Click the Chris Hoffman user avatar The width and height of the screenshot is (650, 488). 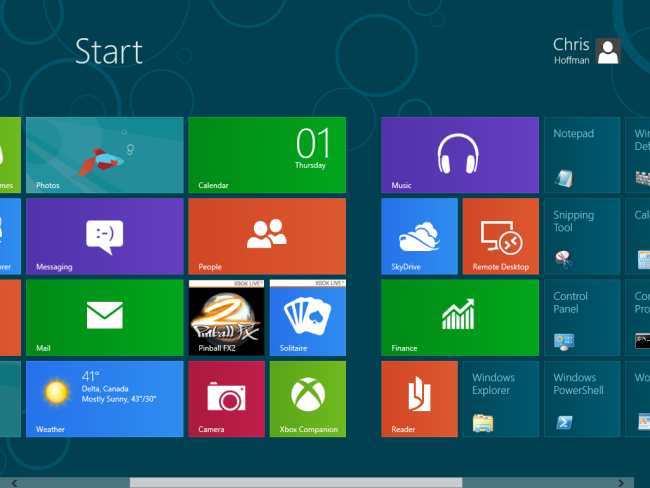608,51
